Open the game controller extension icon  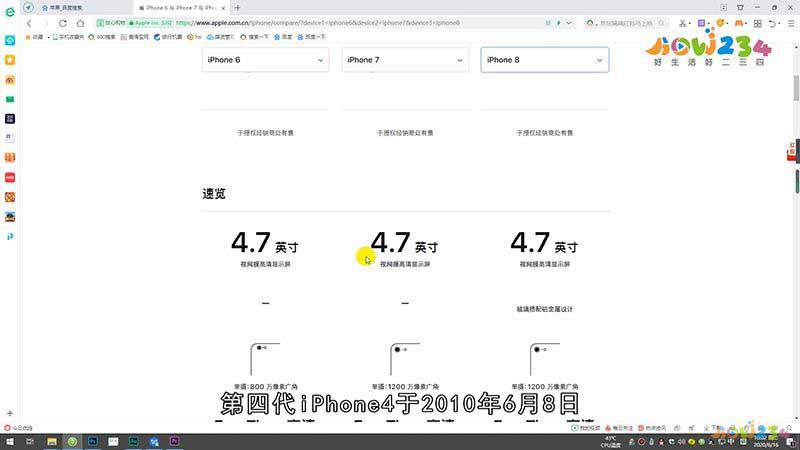[x=738, y=23]
